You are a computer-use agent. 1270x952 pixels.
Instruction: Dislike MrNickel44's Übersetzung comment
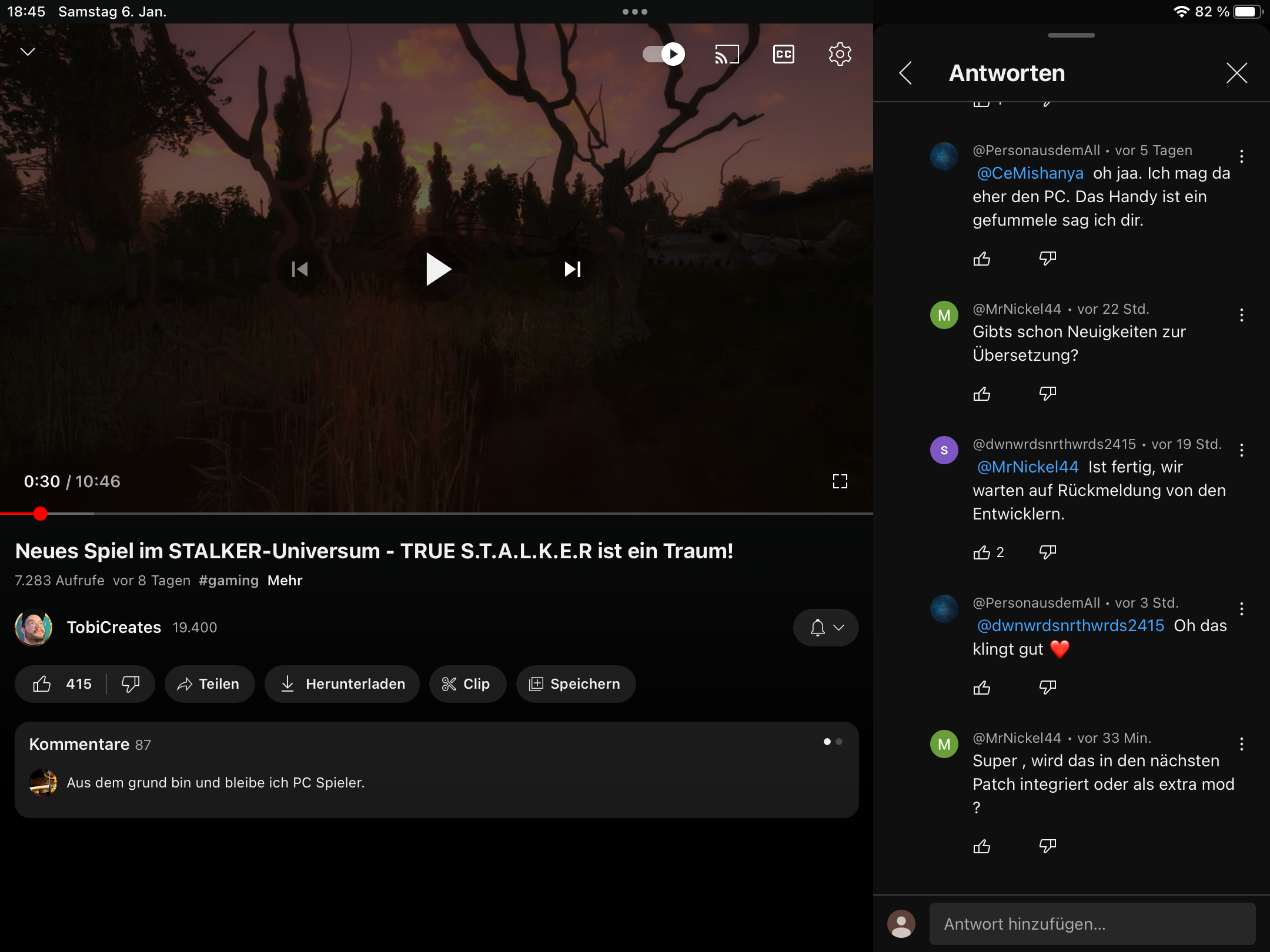1047,393
